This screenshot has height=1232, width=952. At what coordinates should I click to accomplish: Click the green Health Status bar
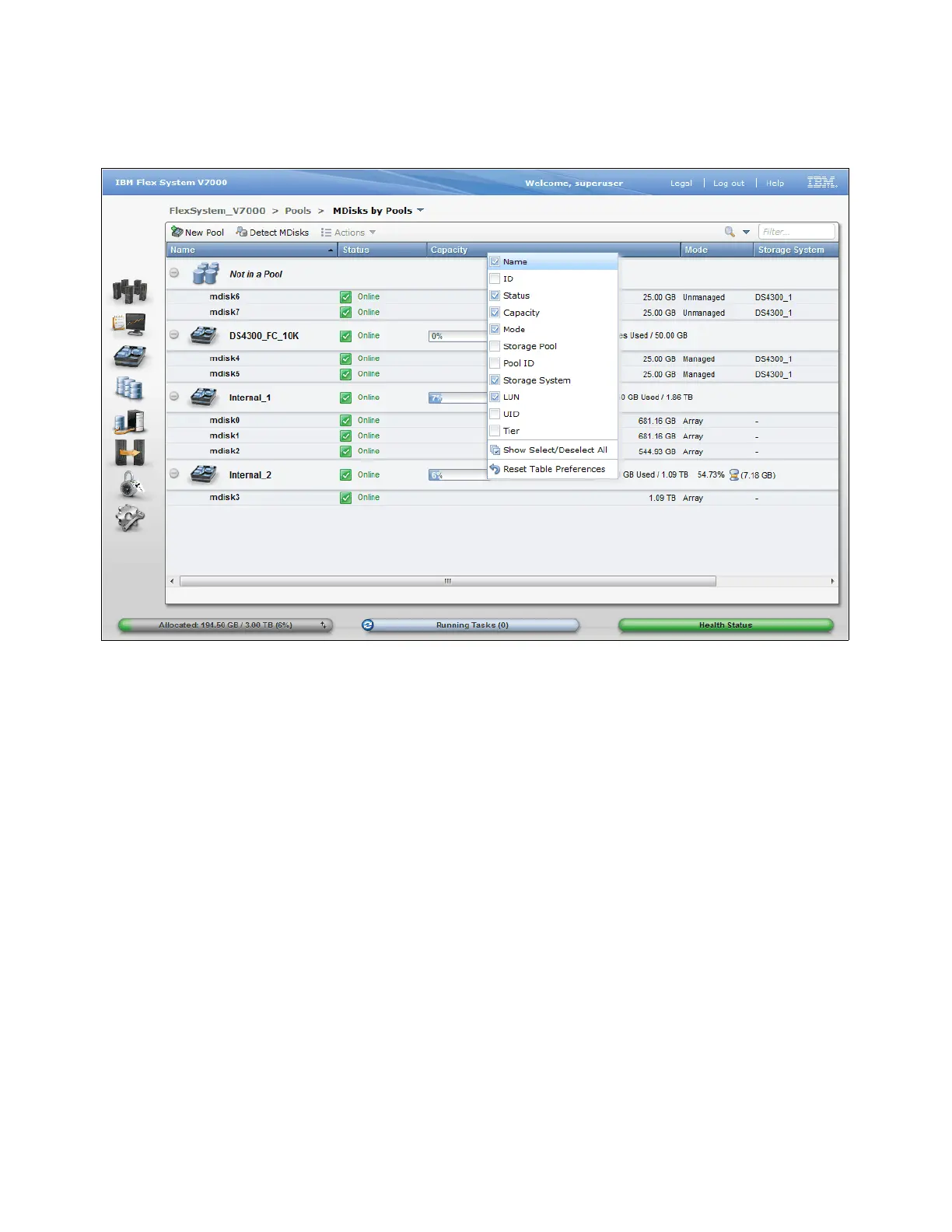726,625
